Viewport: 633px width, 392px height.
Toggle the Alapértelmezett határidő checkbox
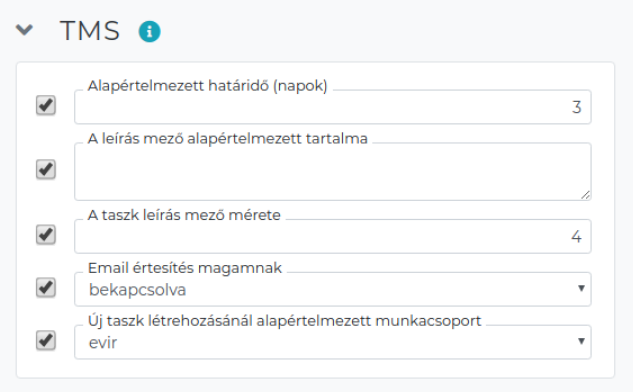tap(46, 105)
